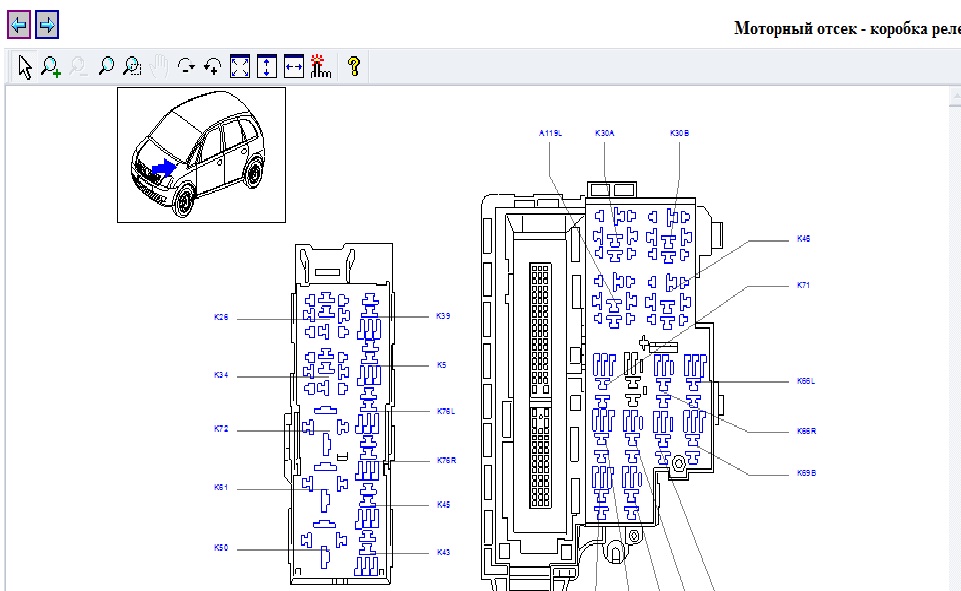The height and width of the screenshot is (591, 961).
Task: Fit diagram to window height
Action: pos(266,67)
